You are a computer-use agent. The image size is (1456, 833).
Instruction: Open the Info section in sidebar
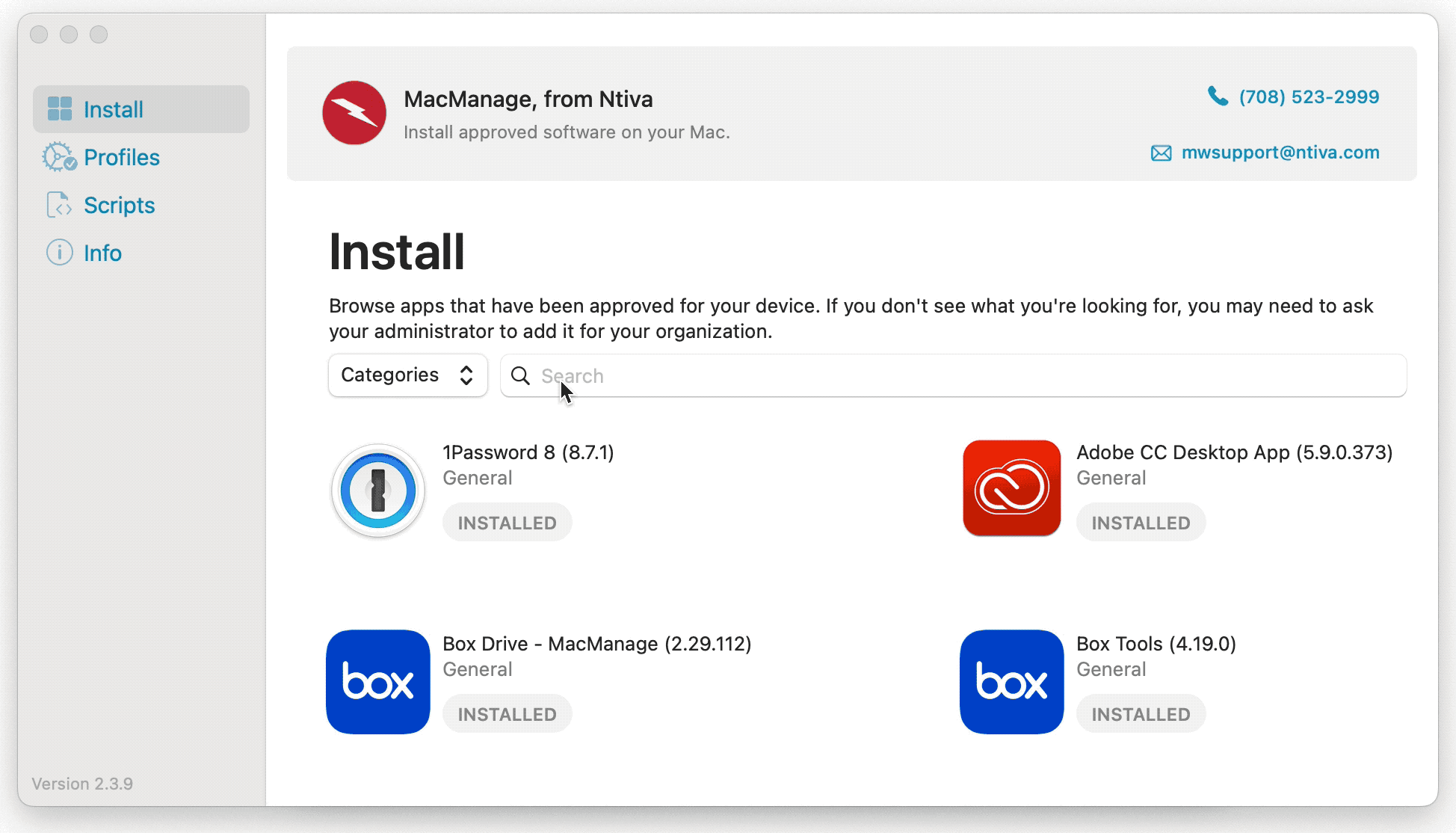[x=141, y=253]
